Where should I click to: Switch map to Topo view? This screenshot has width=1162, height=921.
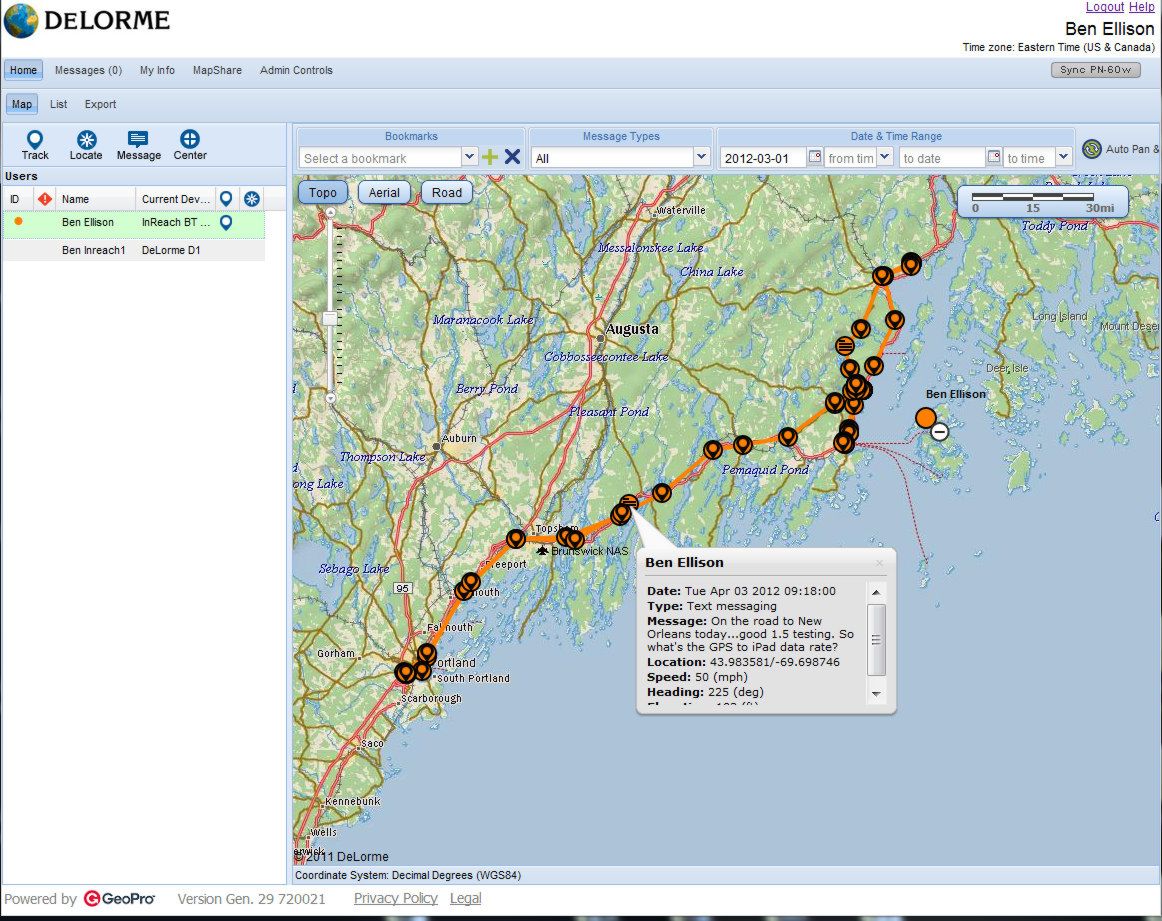pyautogui.click(x=322, y=193)
